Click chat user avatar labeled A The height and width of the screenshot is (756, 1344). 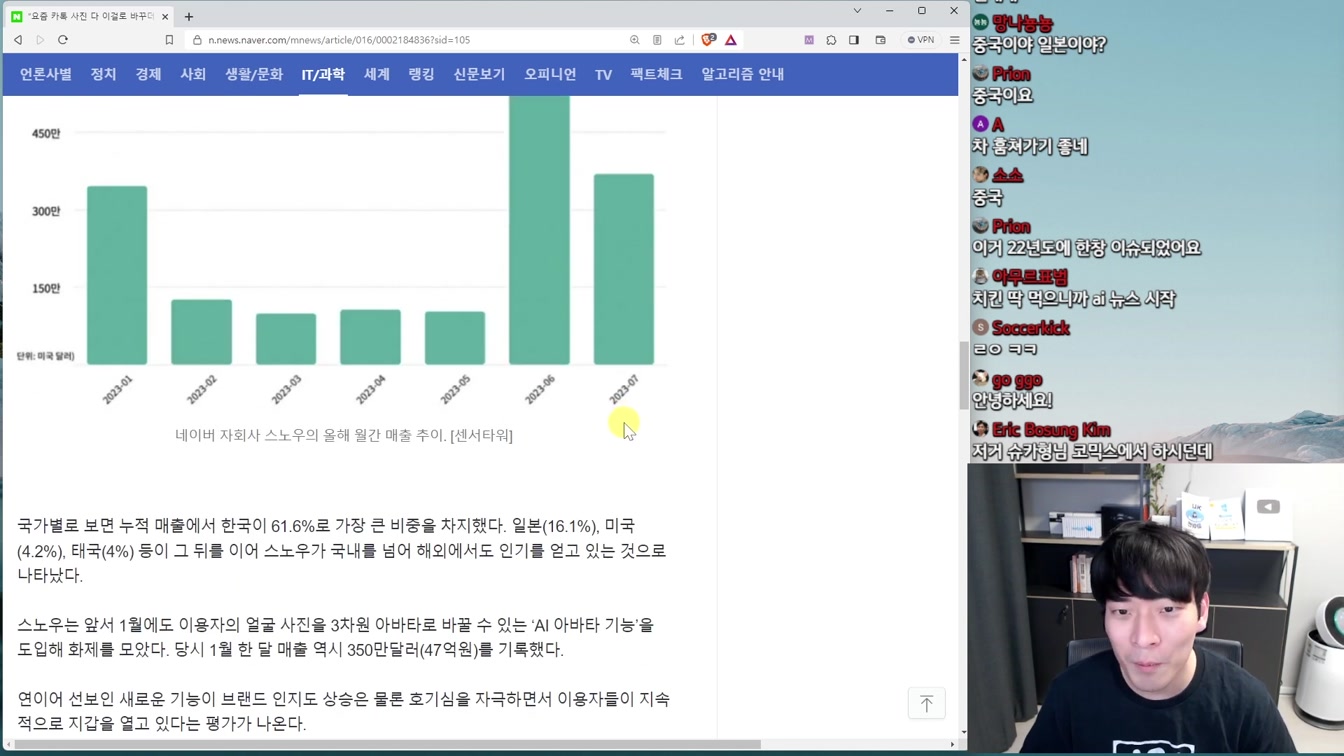[981, 124]
